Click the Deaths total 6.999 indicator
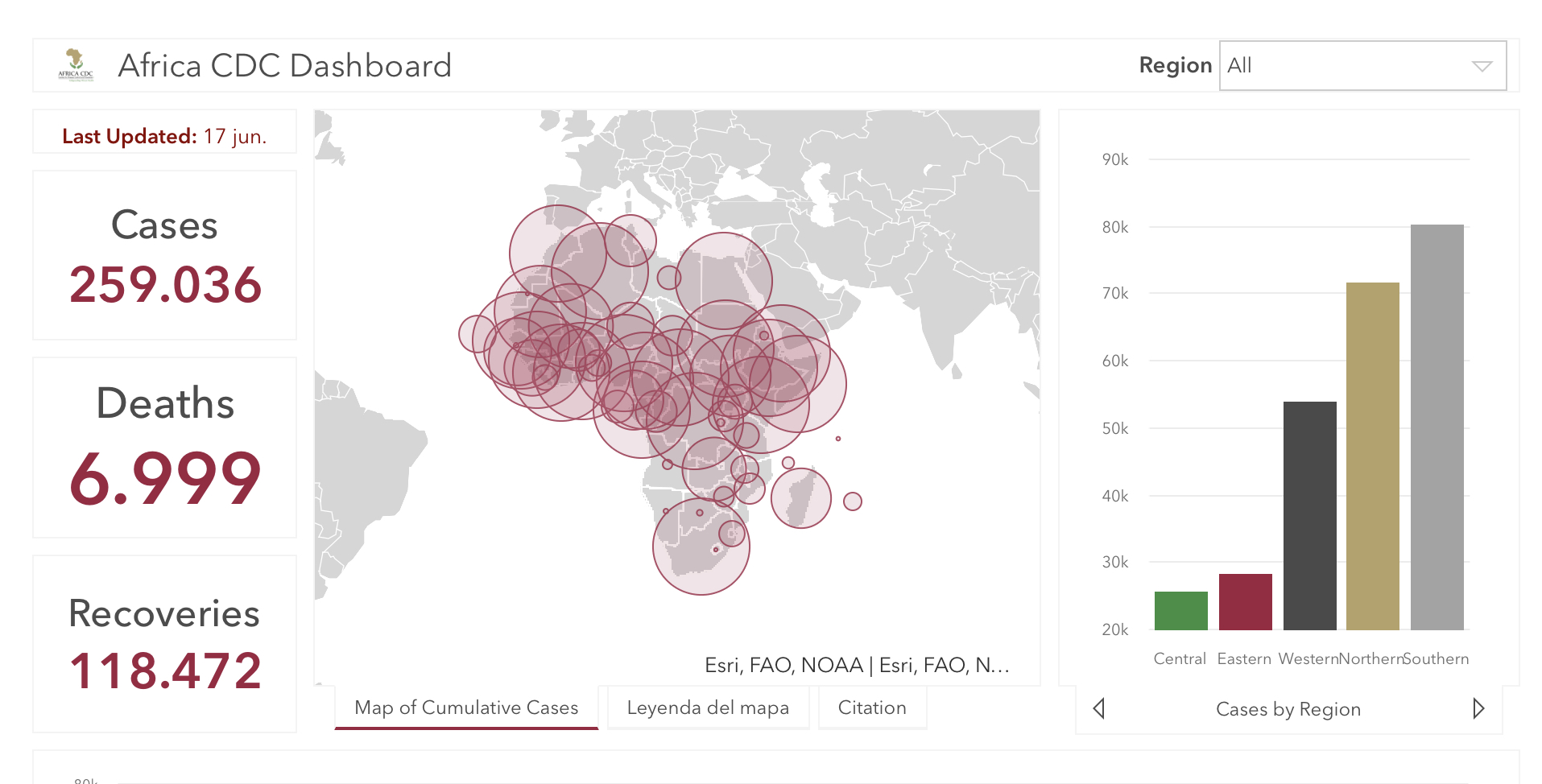Image resolution: width=1542 pixels, height=784 pixels. click(165, 477)
